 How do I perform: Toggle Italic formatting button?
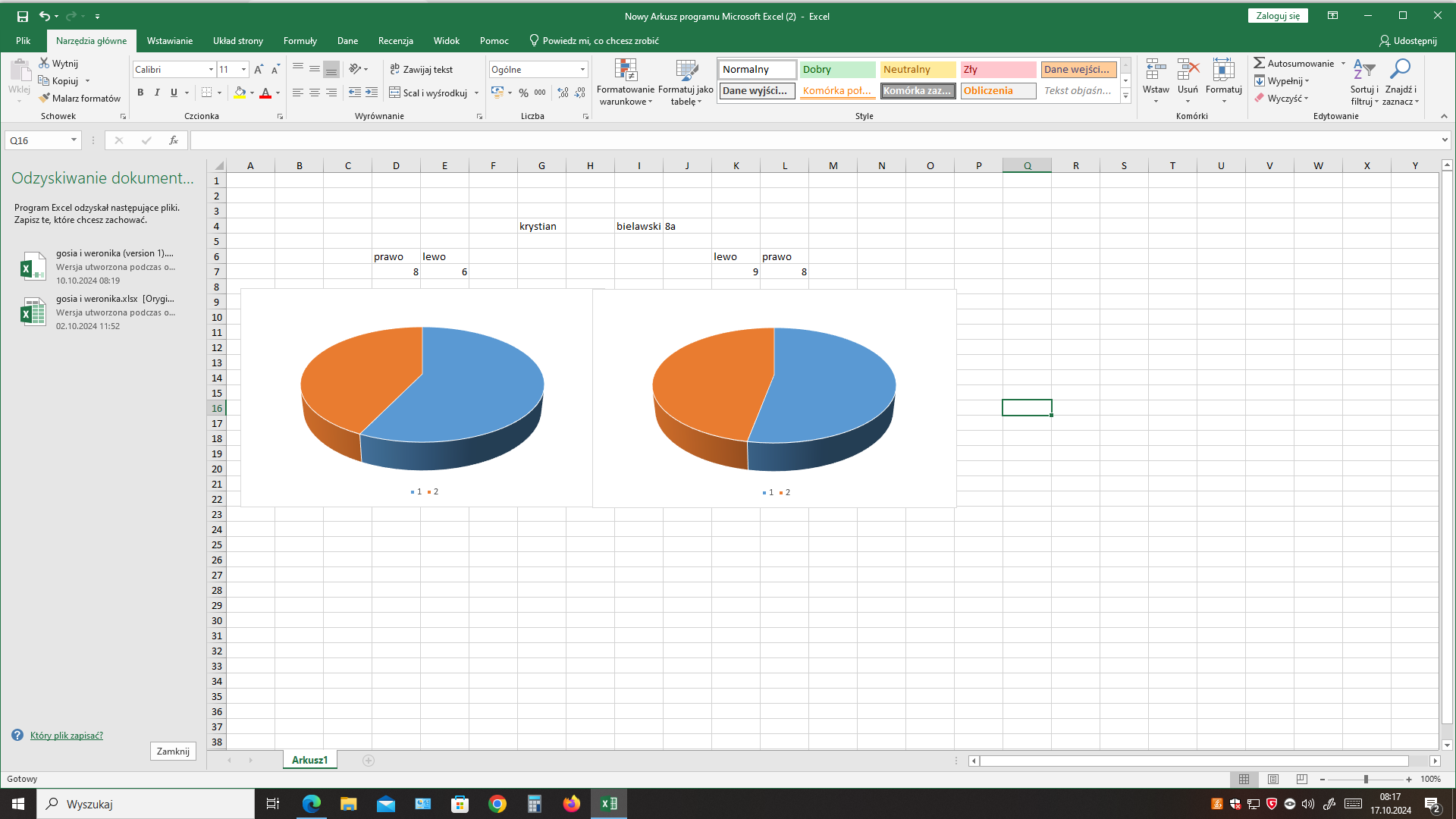(x=157, y=93)
